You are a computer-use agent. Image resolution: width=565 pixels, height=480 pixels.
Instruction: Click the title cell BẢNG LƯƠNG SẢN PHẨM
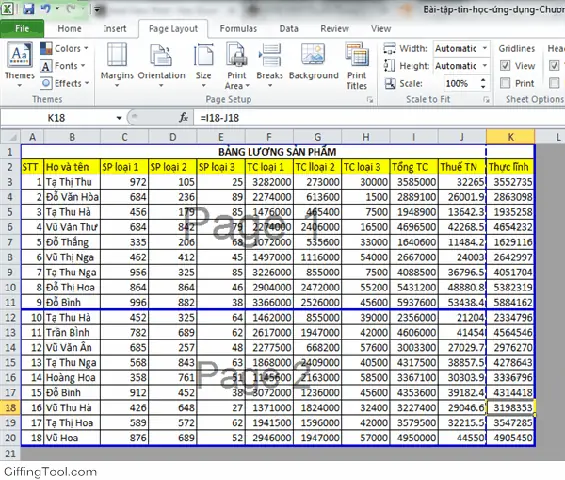coord(277,152)
